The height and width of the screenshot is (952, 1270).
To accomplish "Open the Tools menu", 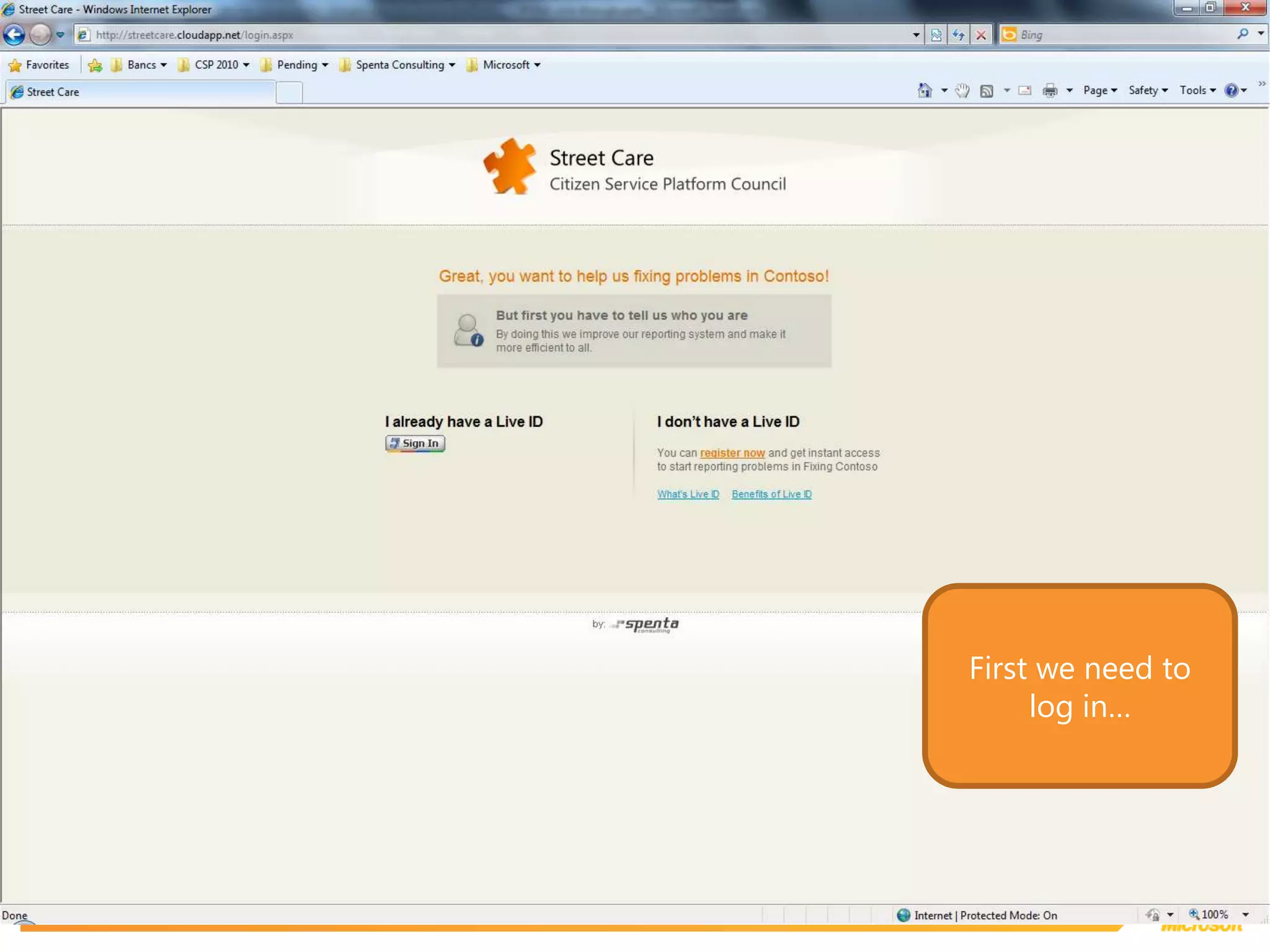I will tap(1197, 90).
